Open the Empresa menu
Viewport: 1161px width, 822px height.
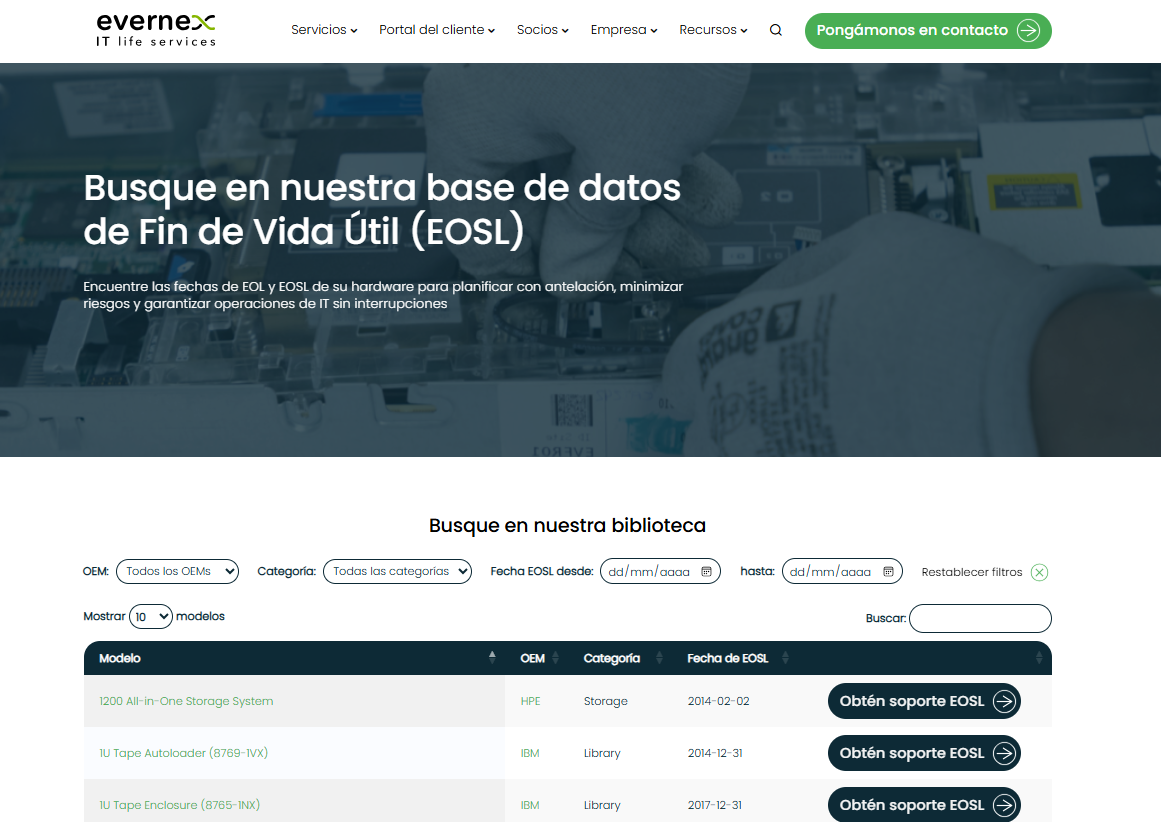point(623,30)
